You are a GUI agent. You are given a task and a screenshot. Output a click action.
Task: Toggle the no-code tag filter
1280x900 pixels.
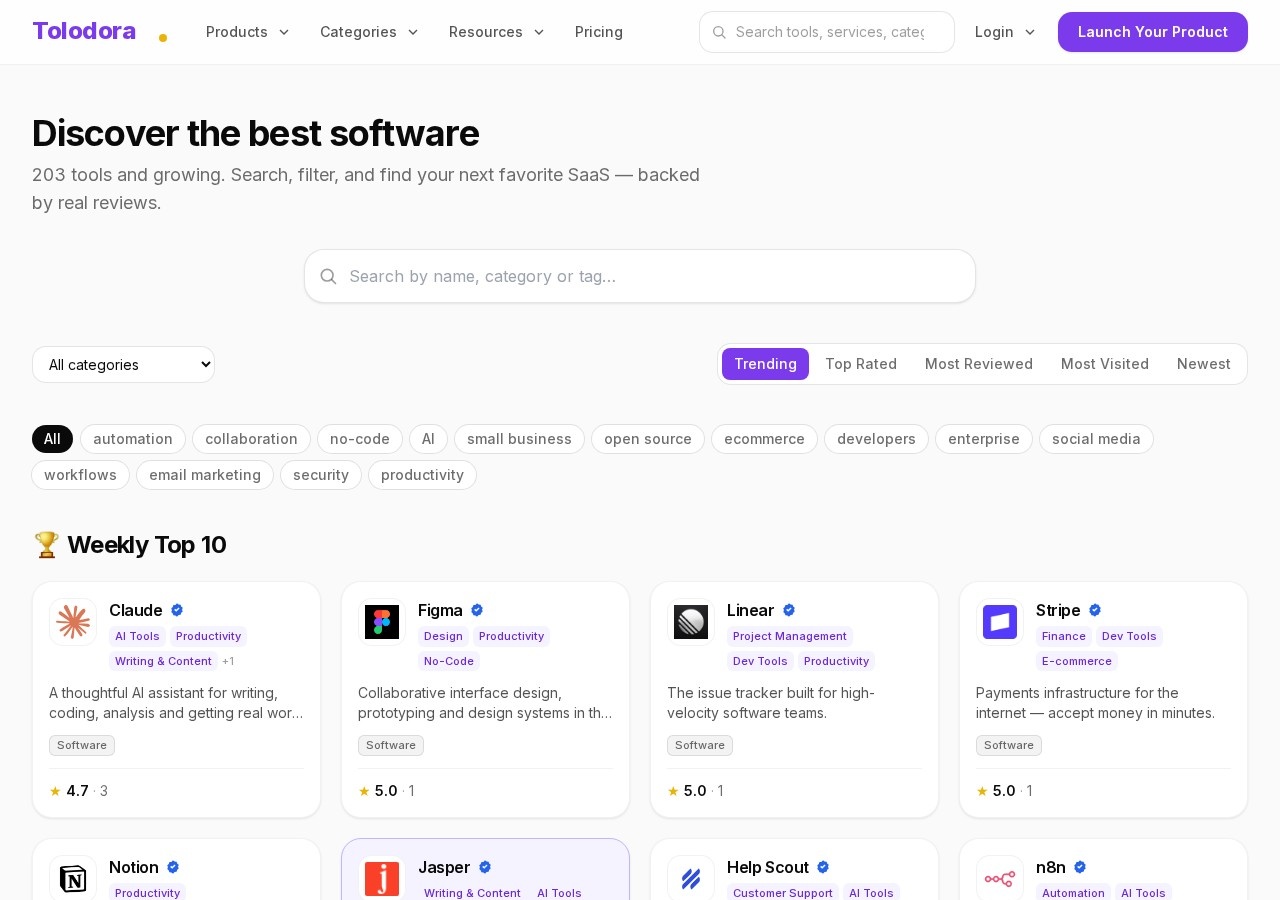pyautogui.click(x=360, y=439)
